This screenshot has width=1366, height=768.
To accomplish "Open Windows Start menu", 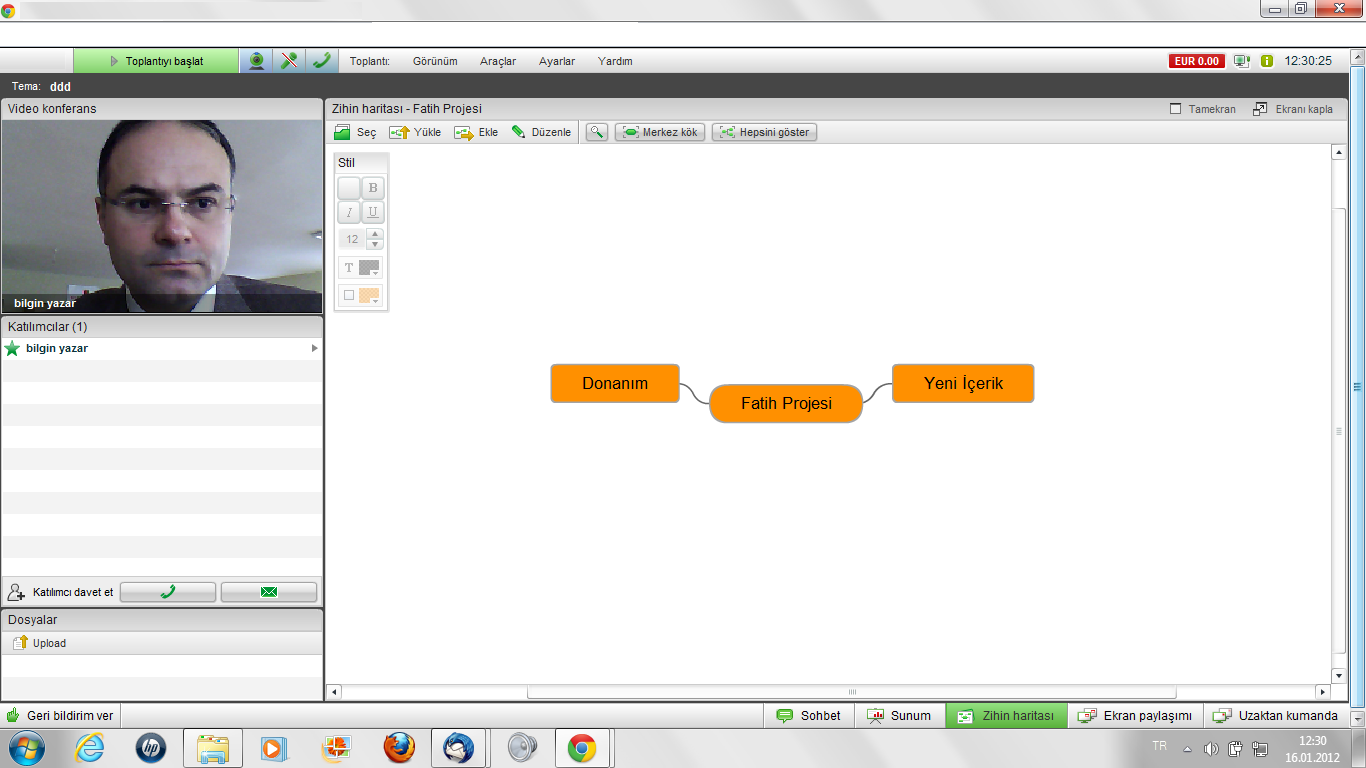I will click(x=26, y=748).
